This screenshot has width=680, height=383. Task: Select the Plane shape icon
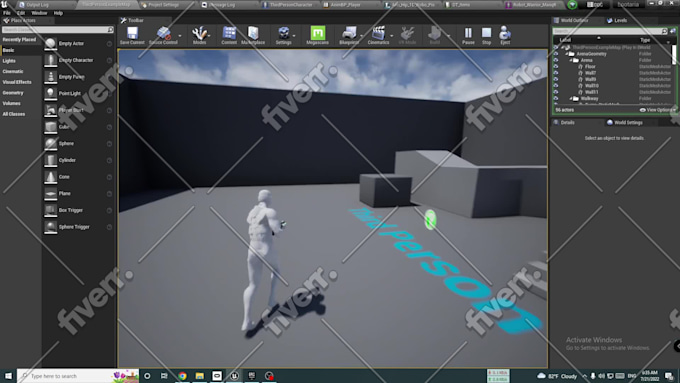pyautogui.click(x=50, y=193)
